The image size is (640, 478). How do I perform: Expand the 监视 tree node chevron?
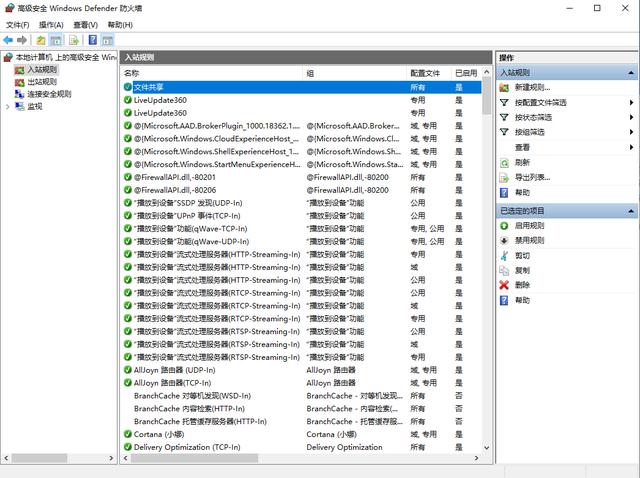click(x=7, y=107)
